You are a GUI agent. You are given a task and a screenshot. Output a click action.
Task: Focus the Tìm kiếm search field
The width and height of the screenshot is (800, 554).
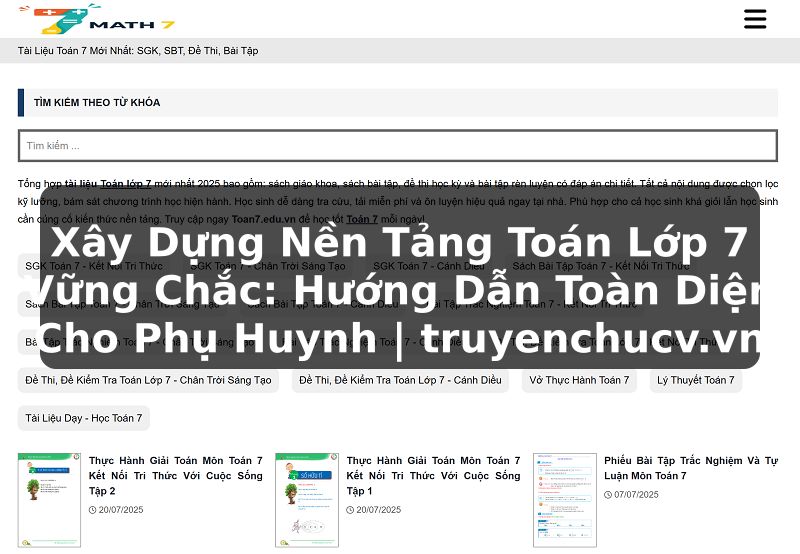point(397,145)
